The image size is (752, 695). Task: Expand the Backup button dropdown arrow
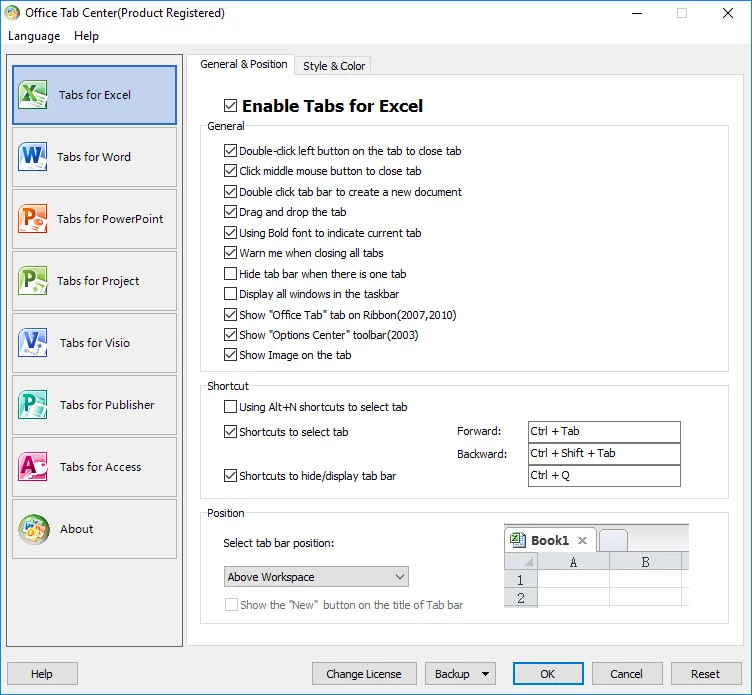point(485,674)
